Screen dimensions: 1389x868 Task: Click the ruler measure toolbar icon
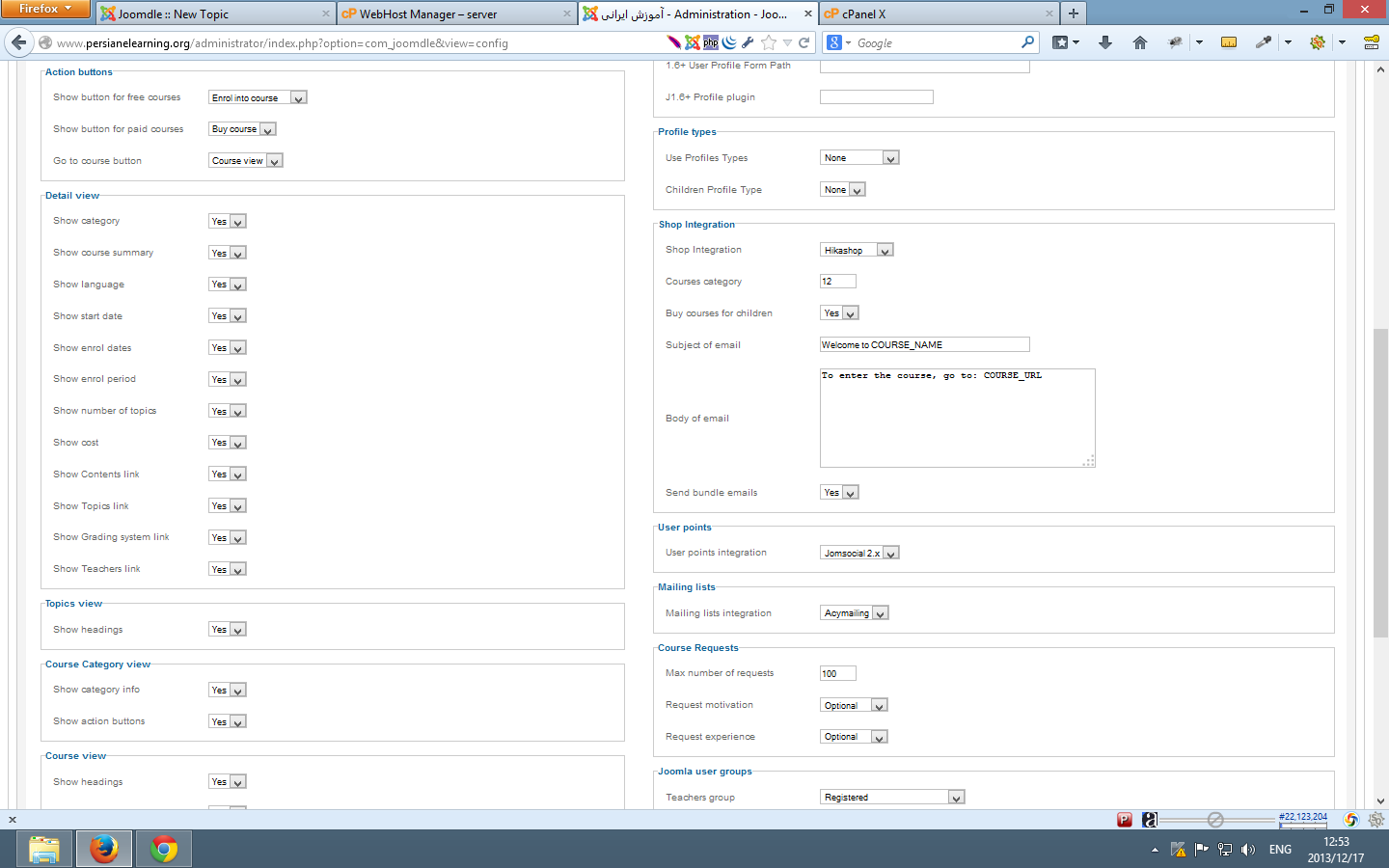pyautogui.click(x=1229, y=42)
